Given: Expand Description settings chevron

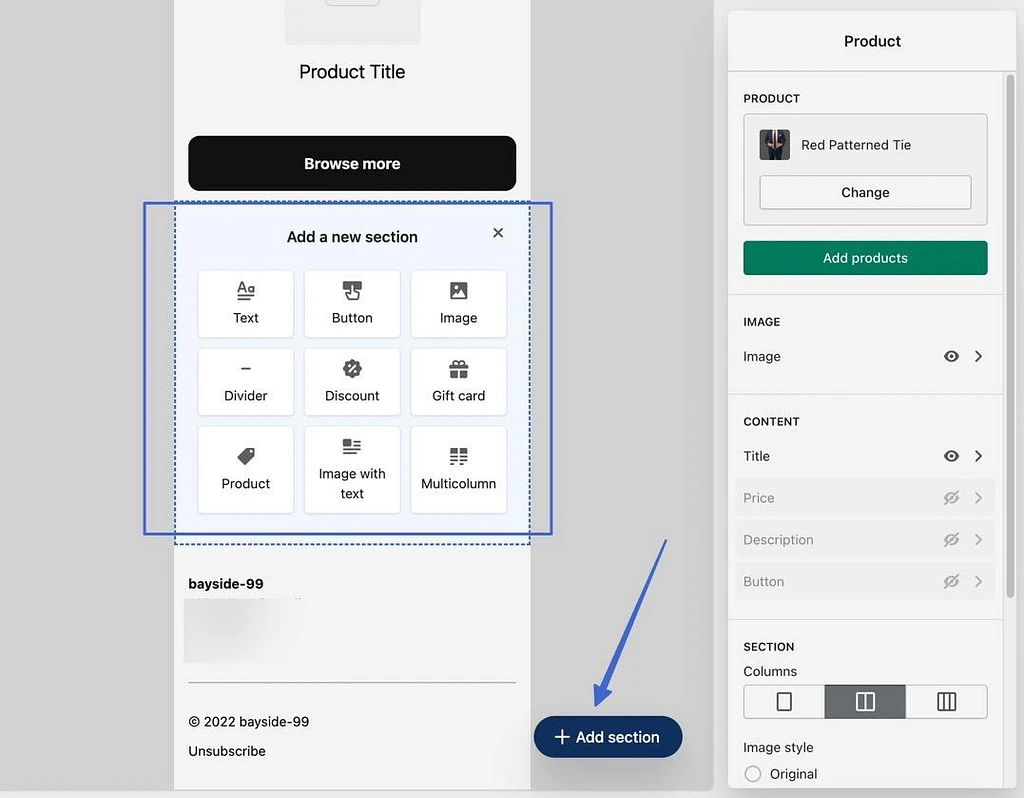Looking at the screenshot, I should 978,539.
